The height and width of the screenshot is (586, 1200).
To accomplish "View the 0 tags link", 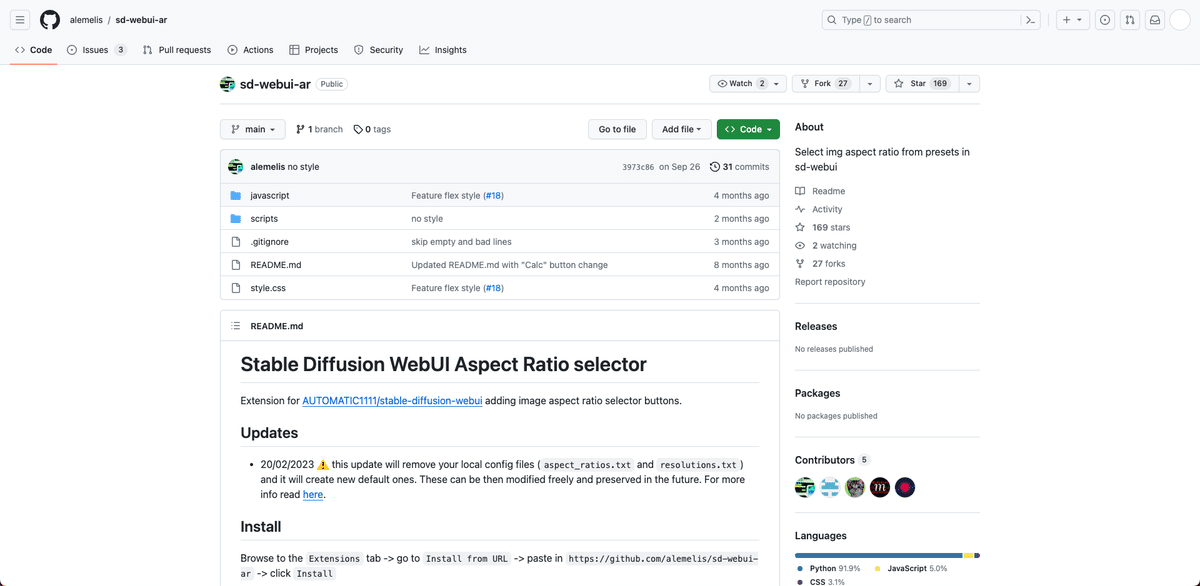I will tap(372, 129).
